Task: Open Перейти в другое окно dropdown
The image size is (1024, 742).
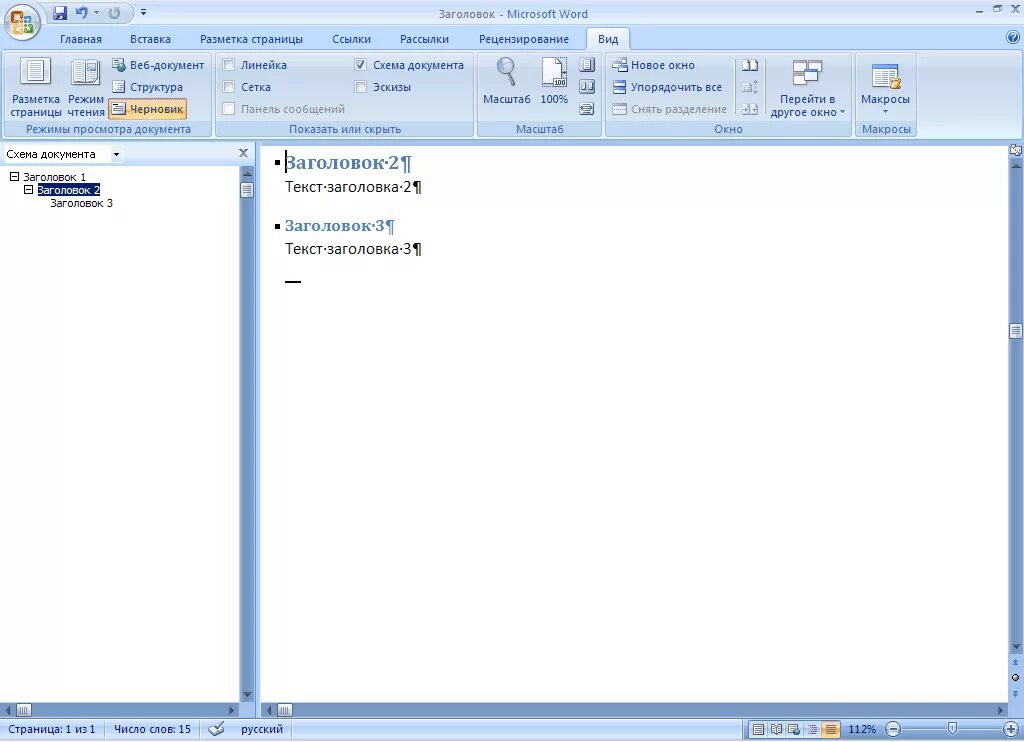Action: point(807,88)
